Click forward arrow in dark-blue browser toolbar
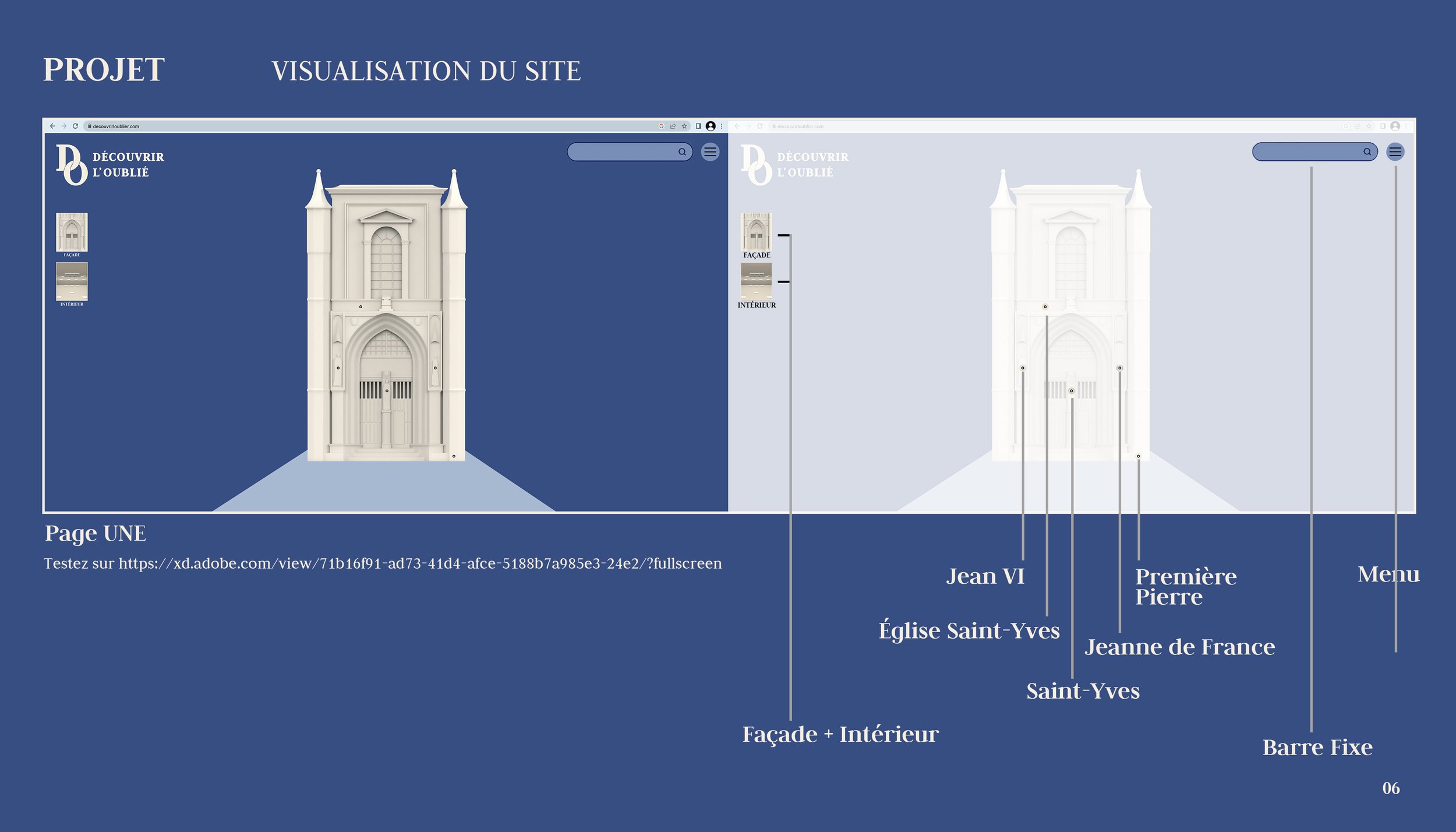The height and width of the screenshot is (832, 1456). click(x=64, y=126)
